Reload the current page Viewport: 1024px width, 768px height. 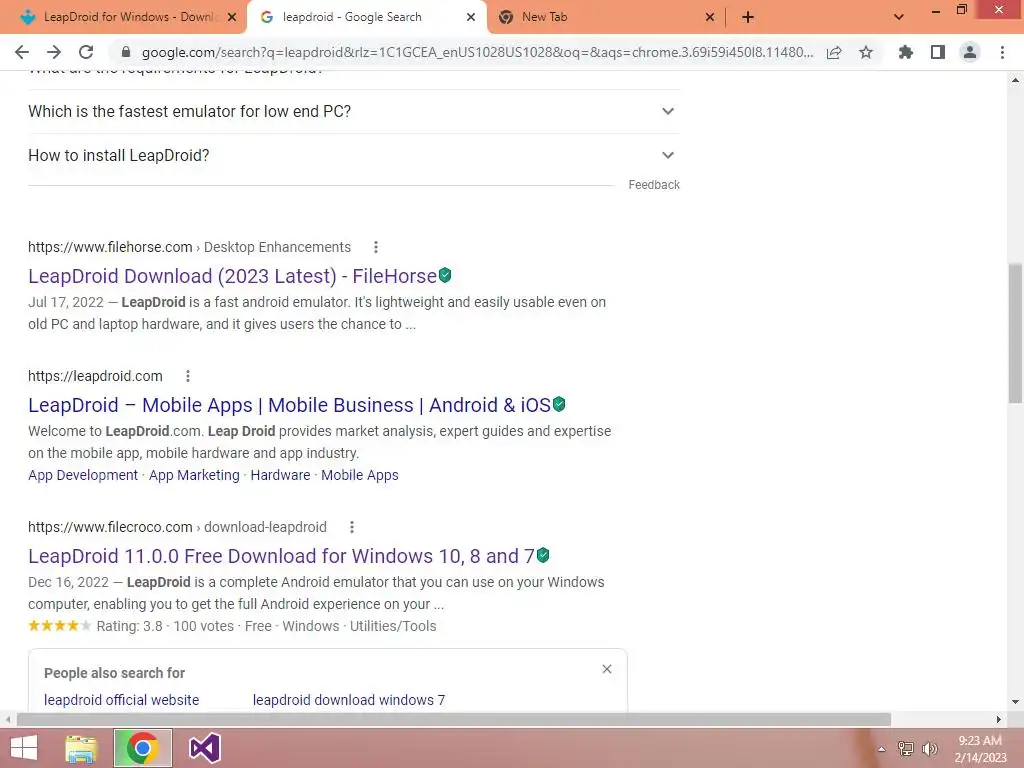(x=86, y=52)
